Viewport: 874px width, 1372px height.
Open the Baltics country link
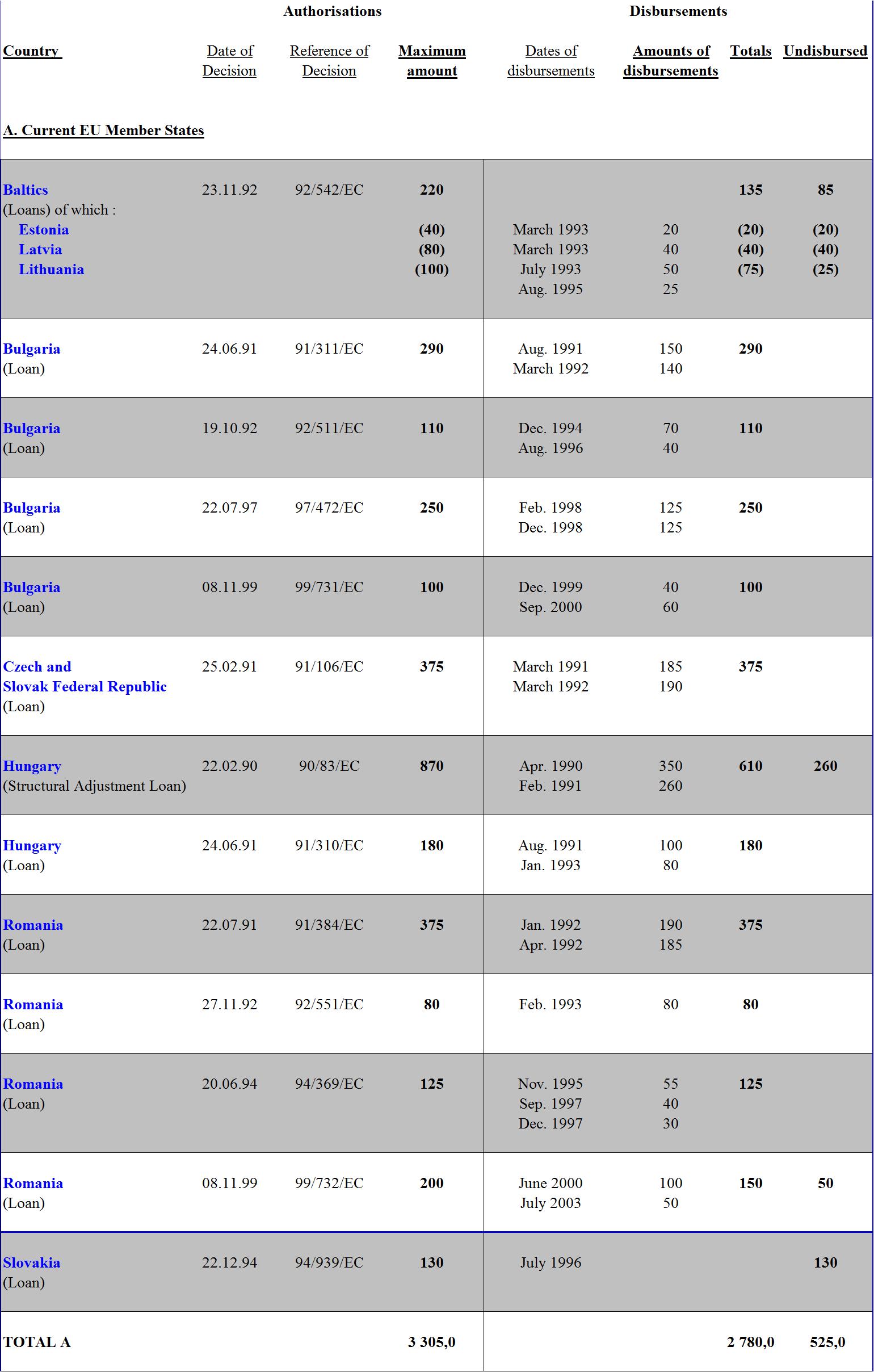[x=26, y=190]
